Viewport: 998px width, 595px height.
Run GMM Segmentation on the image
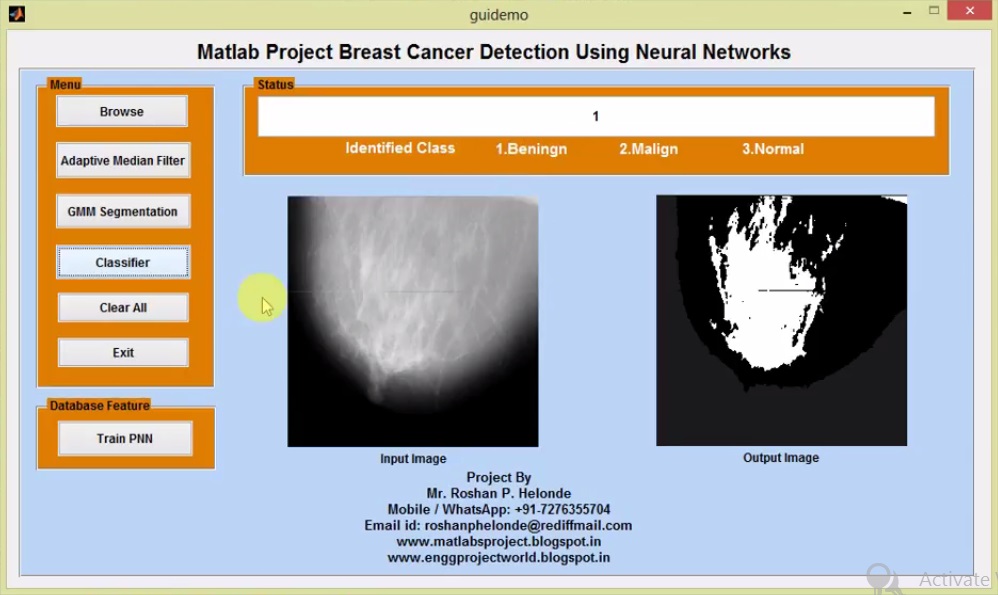tap(122, 211)
